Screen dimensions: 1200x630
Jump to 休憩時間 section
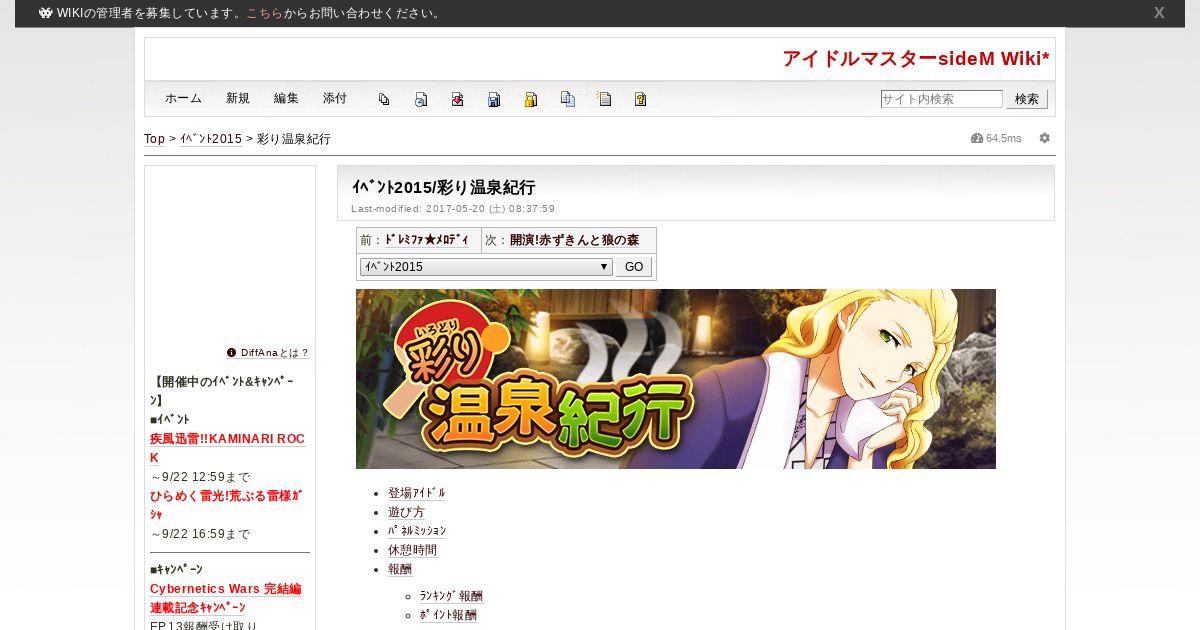(x=412, y=550)
